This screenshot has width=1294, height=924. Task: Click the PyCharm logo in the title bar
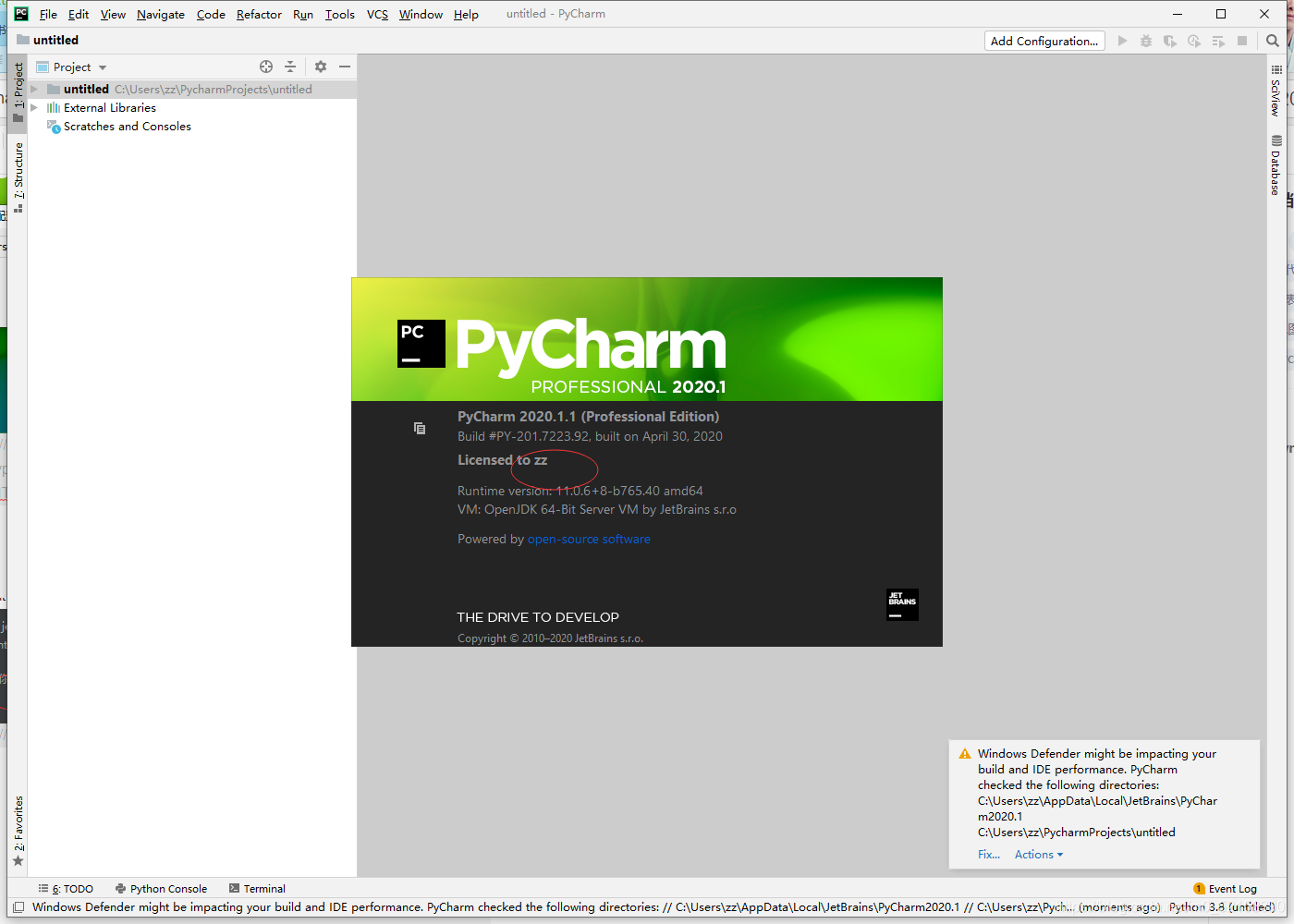pyautogui.click(x=21, y=14)
